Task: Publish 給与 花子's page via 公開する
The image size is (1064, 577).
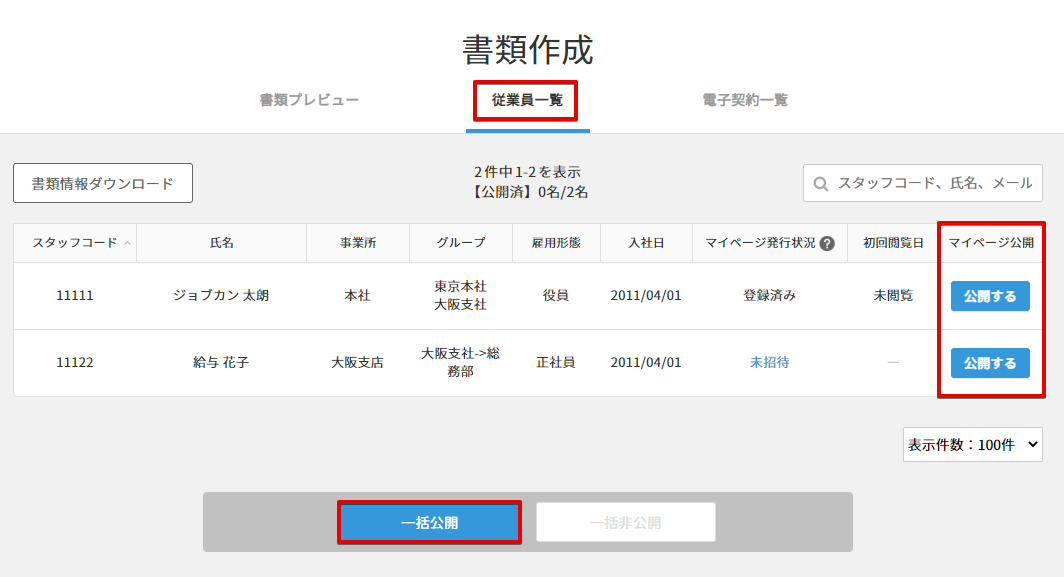Action: coord(989,363)
